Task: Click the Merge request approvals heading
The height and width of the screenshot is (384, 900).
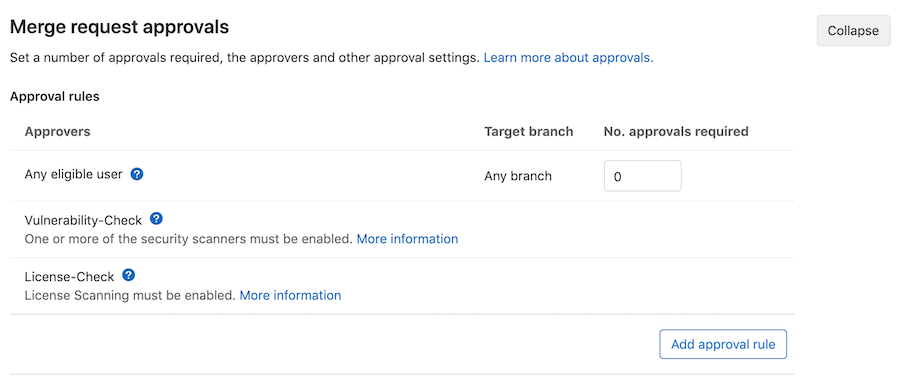Action: [119, 26]
